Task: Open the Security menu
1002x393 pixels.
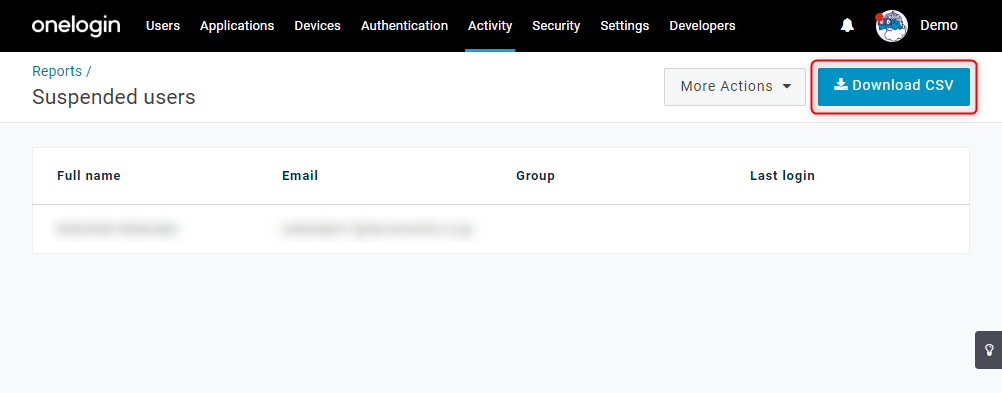Action: pos(556,26)
